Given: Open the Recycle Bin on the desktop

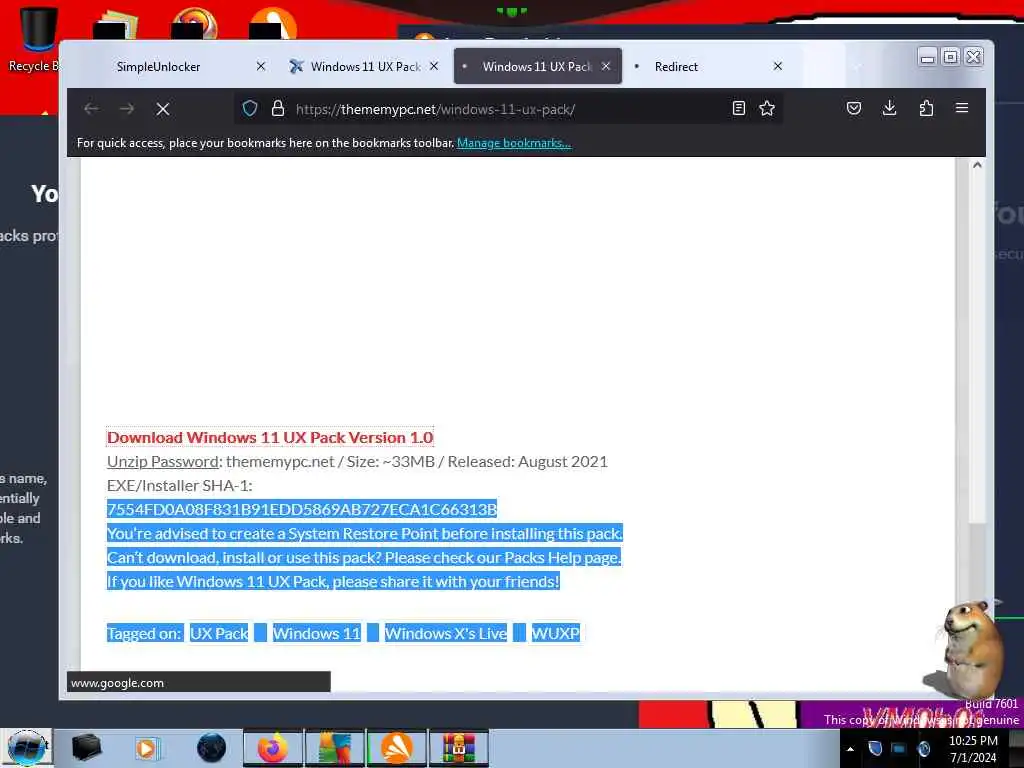Looking at the screenshot, I should pyautogui.click(x=36, y=39).
